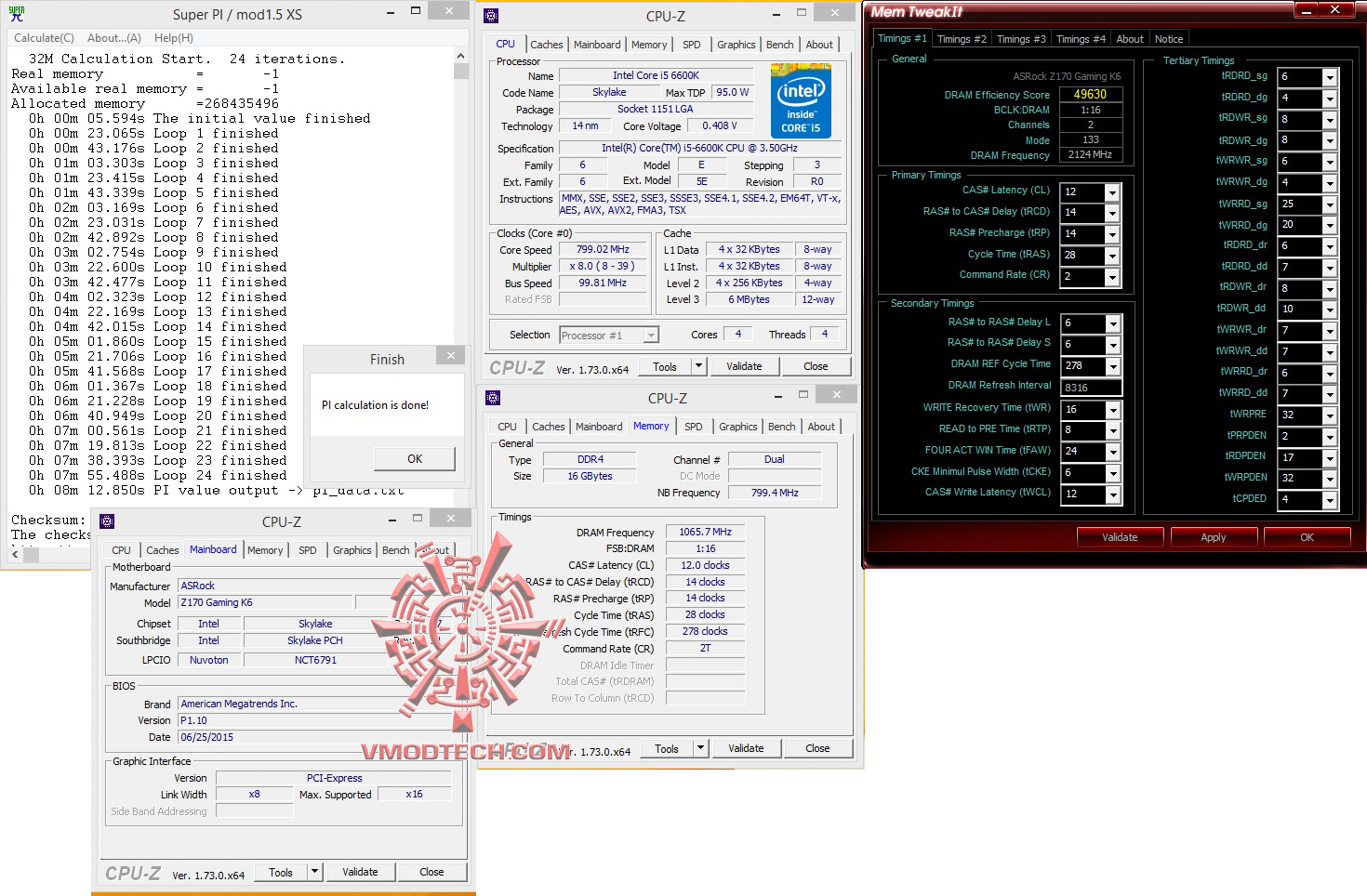Screen dimensions: 1367x896
Task: Click Validate in the CPU-Z Memory window
Action: [746, 748]
